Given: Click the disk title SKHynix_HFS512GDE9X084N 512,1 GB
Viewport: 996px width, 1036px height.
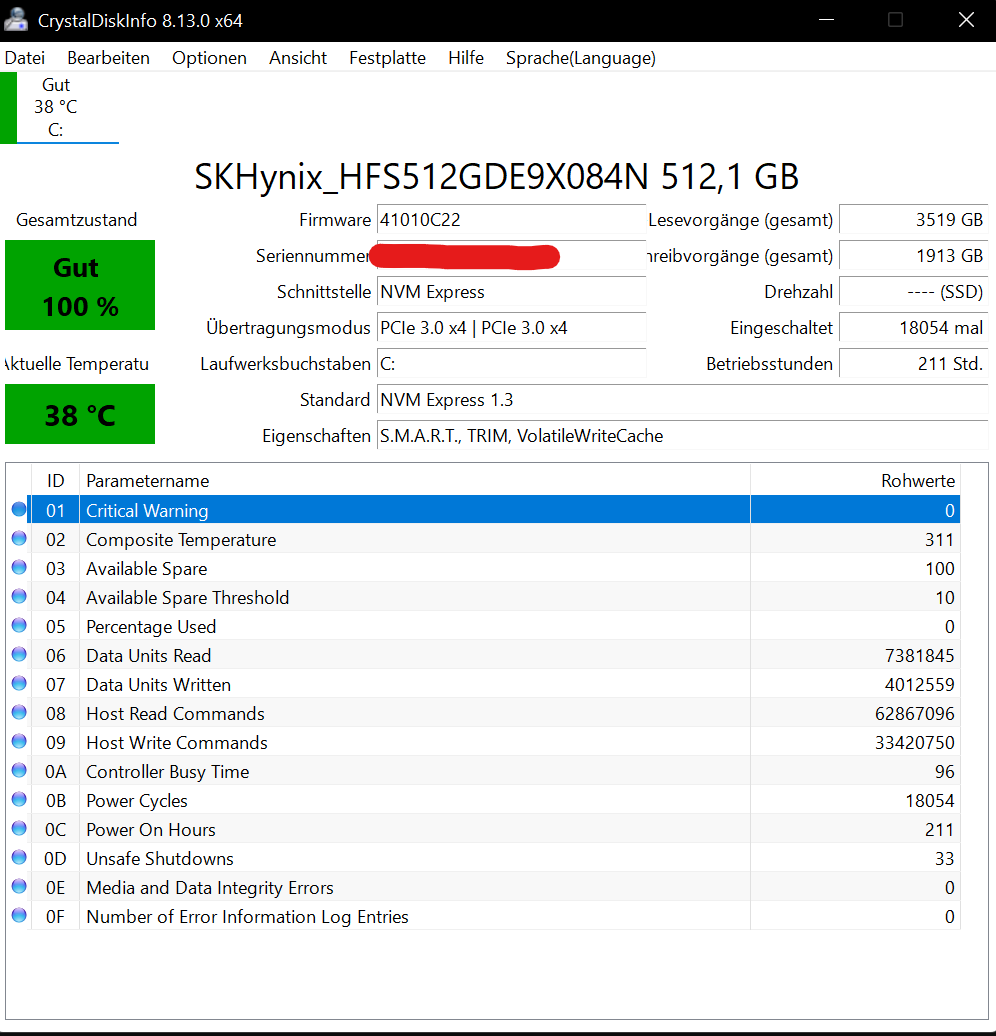Looking at the screenshot, I should point(496,176).
